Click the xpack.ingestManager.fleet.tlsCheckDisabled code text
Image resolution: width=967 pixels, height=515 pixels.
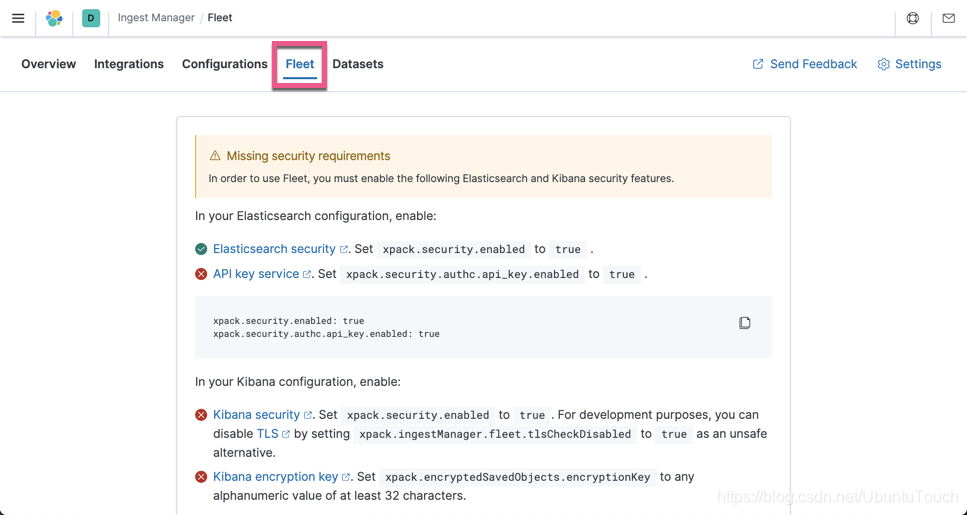pos(495,434)
